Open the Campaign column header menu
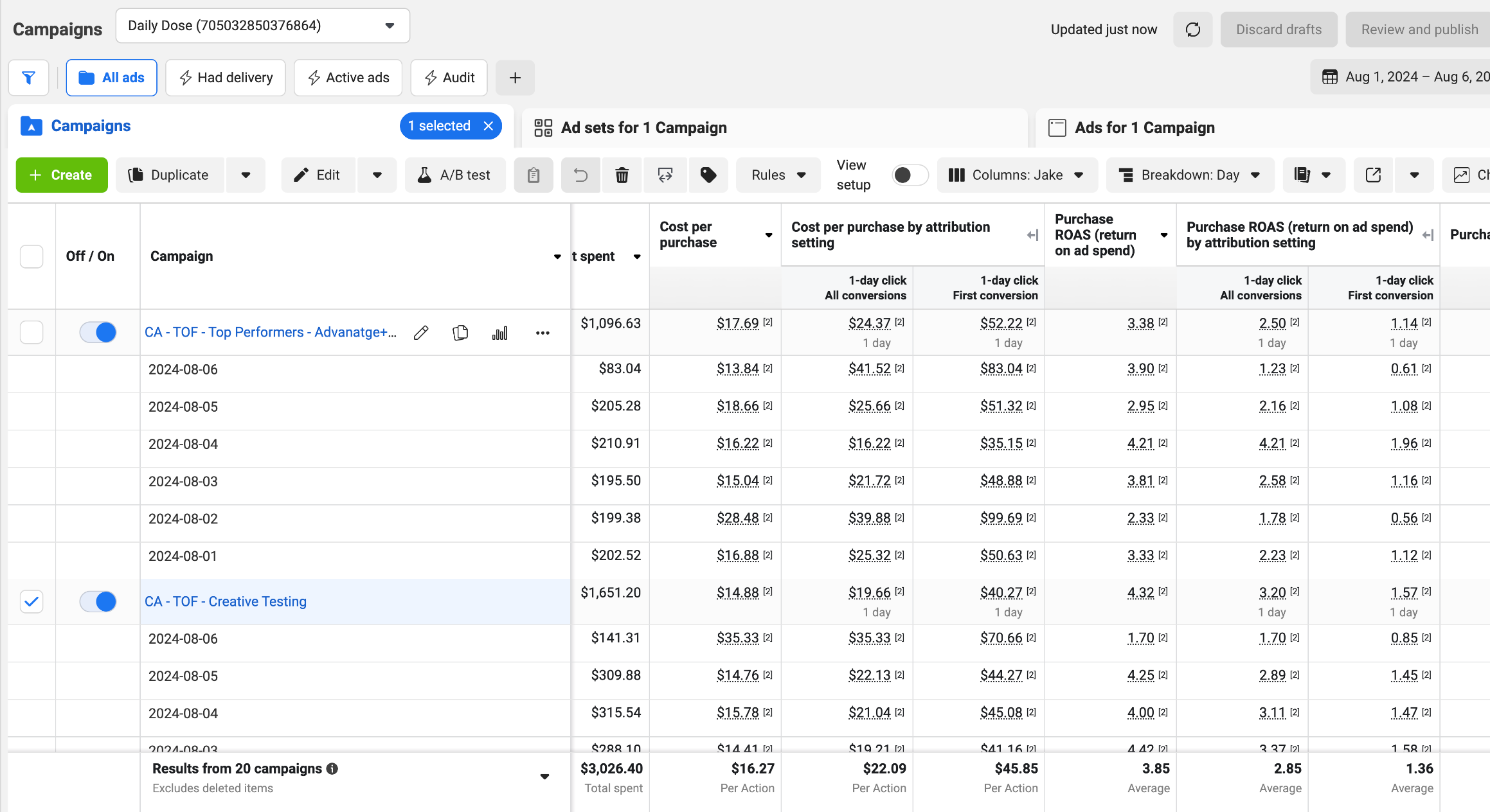This screenshot has height=812, width=1490. (x=557, y=256)
